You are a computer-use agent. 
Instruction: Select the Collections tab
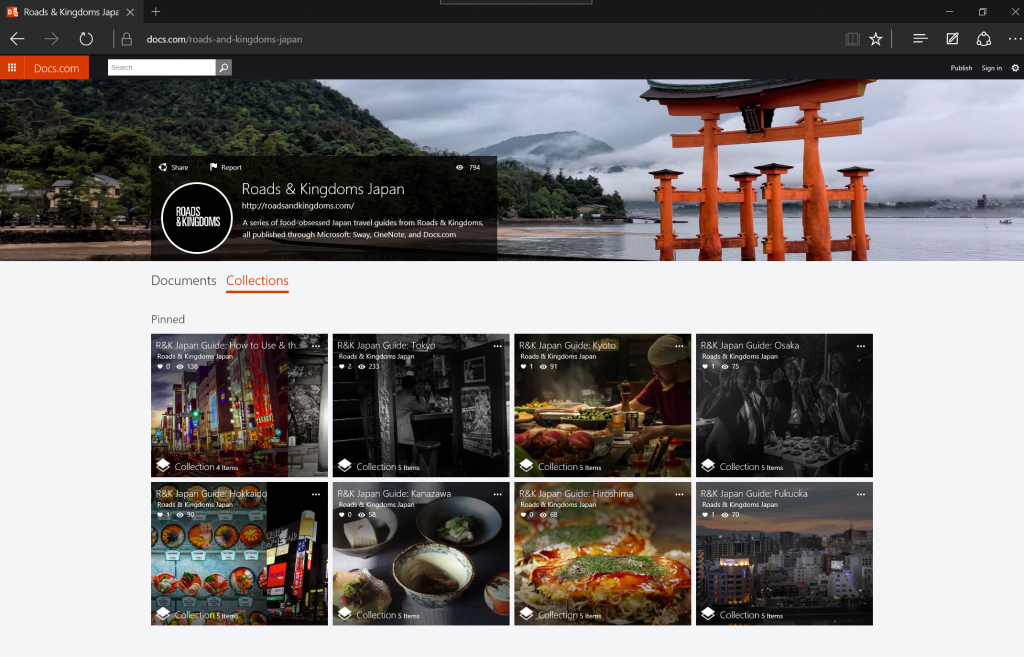(257, 281)
